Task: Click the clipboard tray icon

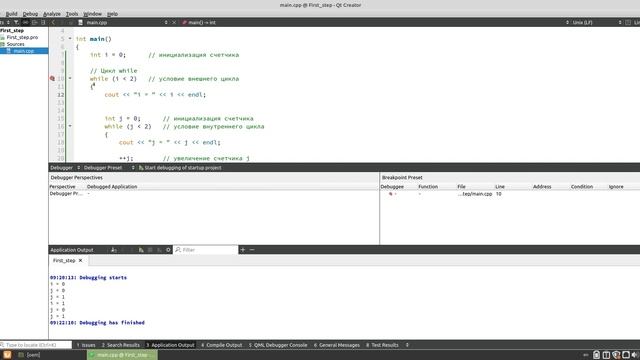Action: [x=596, y=355]
